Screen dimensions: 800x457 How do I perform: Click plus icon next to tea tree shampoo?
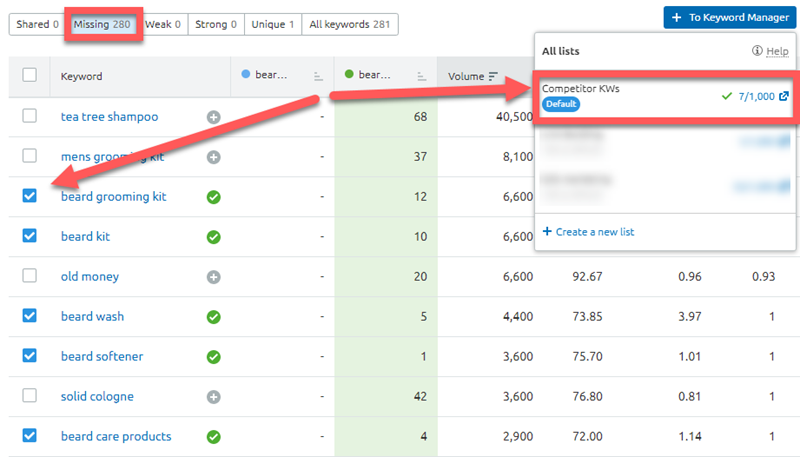click(213, 117)
